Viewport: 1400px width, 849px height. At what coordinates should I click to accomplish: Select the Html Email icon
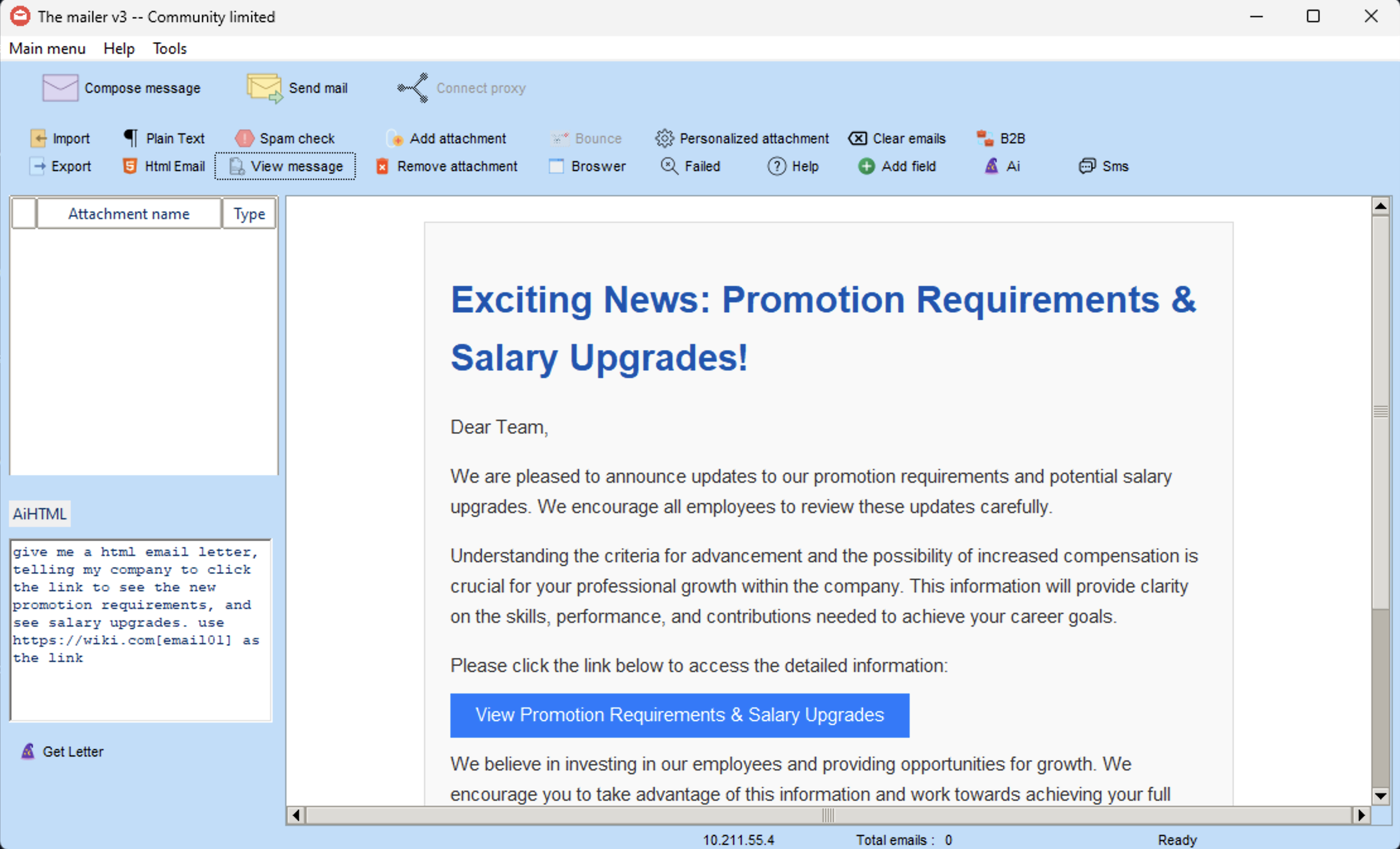(130, 166)
